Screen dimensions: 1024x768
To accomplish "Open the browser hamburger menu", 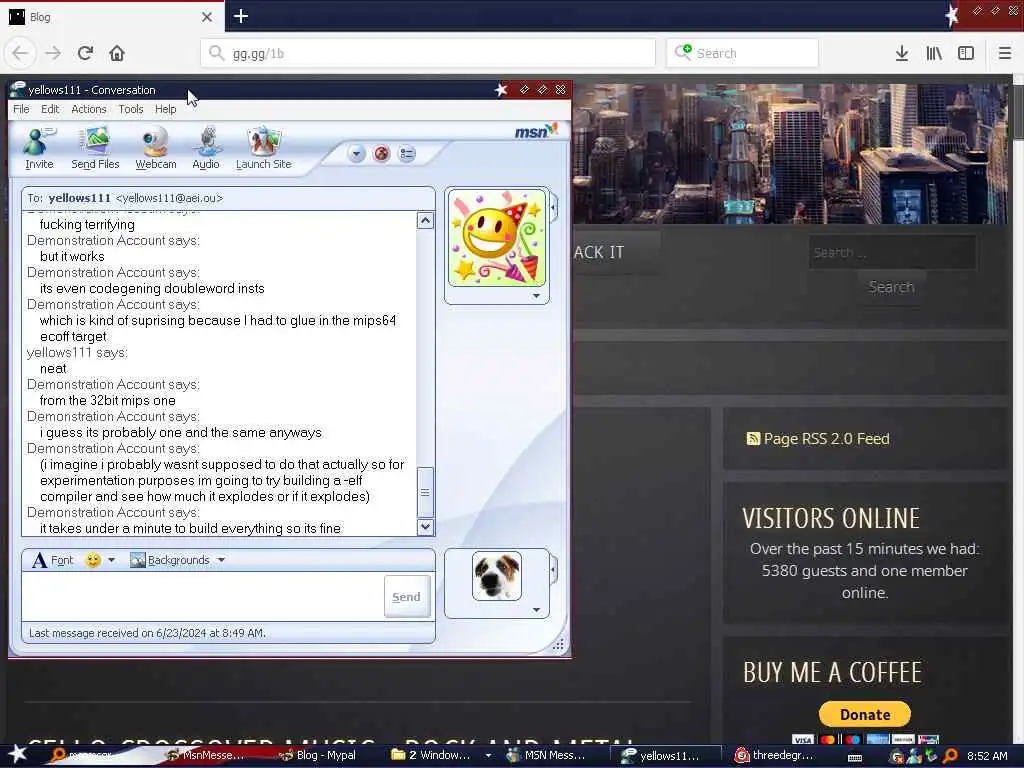I will (1005, 53).
